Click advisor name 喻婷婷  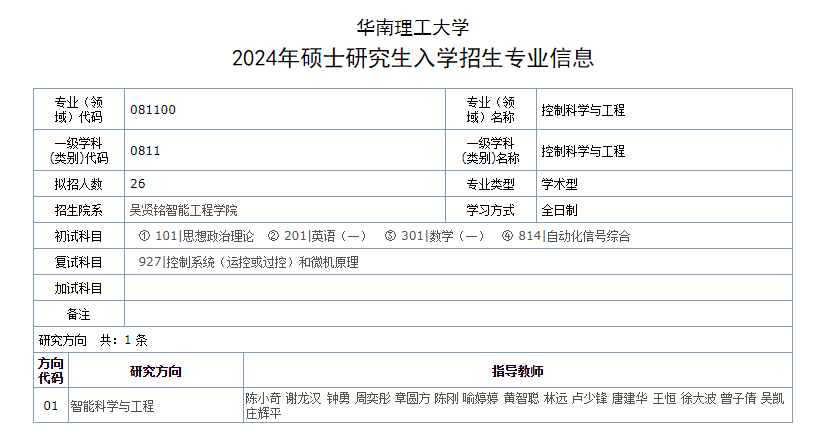click(x=481, y=399)
